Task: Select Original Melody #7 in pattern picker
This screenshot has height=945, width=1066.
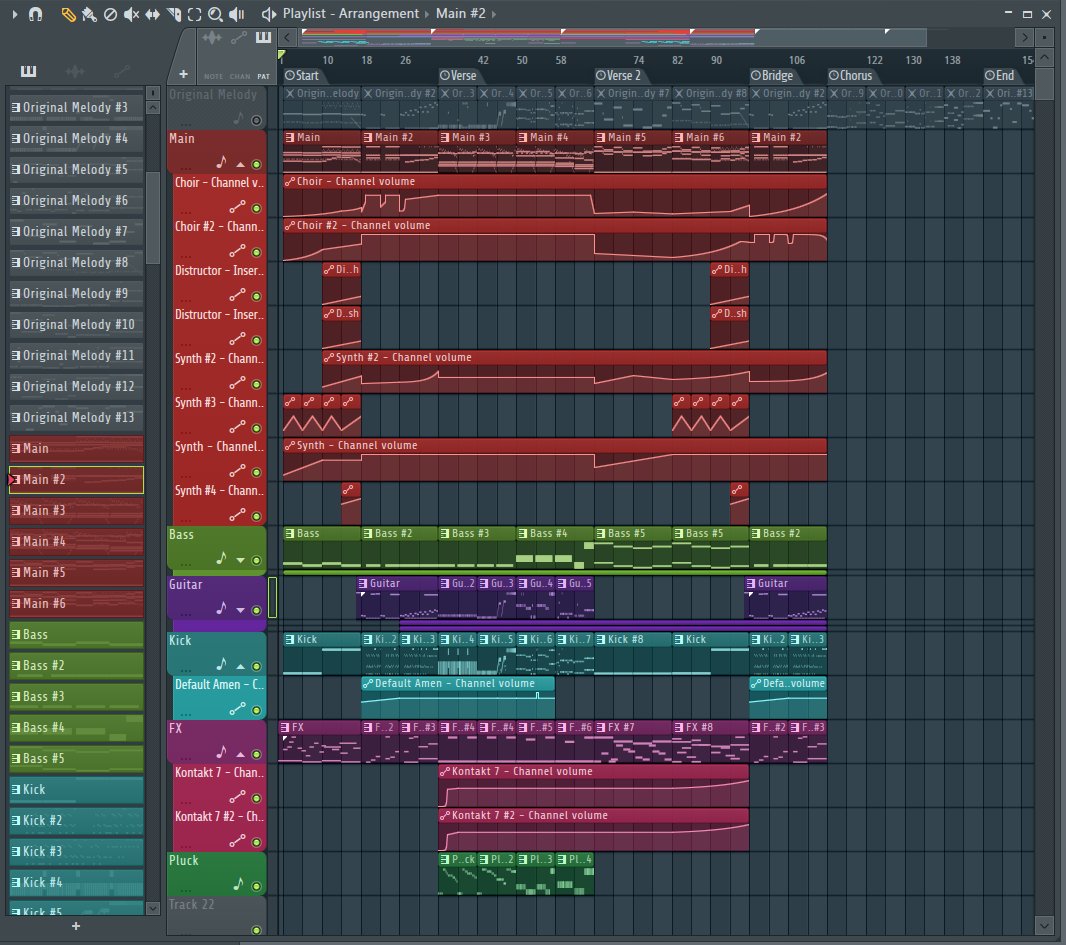Action: pos(76,231)
